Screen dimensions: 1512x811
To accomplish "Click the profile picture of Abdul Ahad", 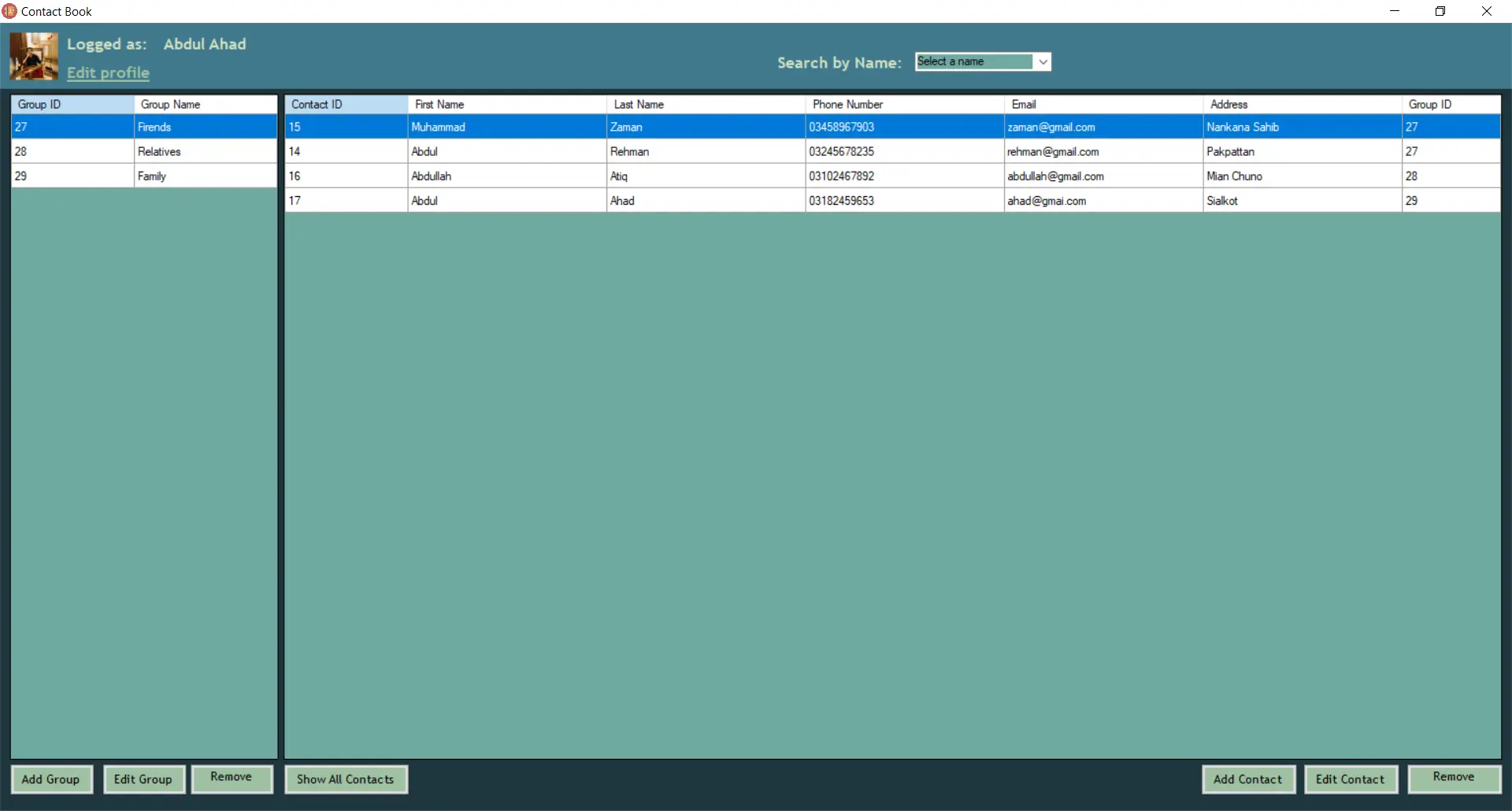I will coord(34,56).
